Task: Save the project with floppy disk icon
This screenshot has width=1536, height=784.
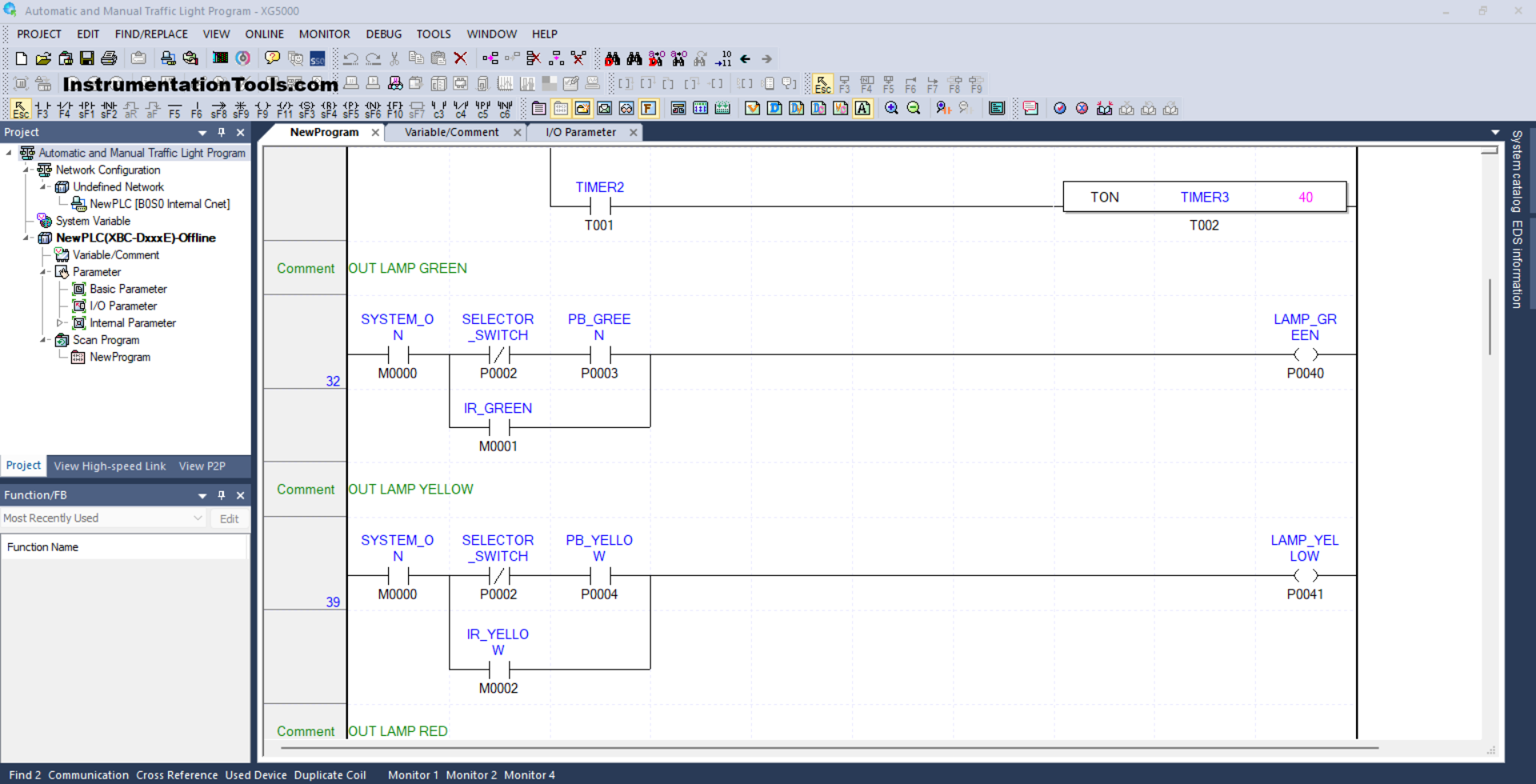Action: [x=87, y=58]
